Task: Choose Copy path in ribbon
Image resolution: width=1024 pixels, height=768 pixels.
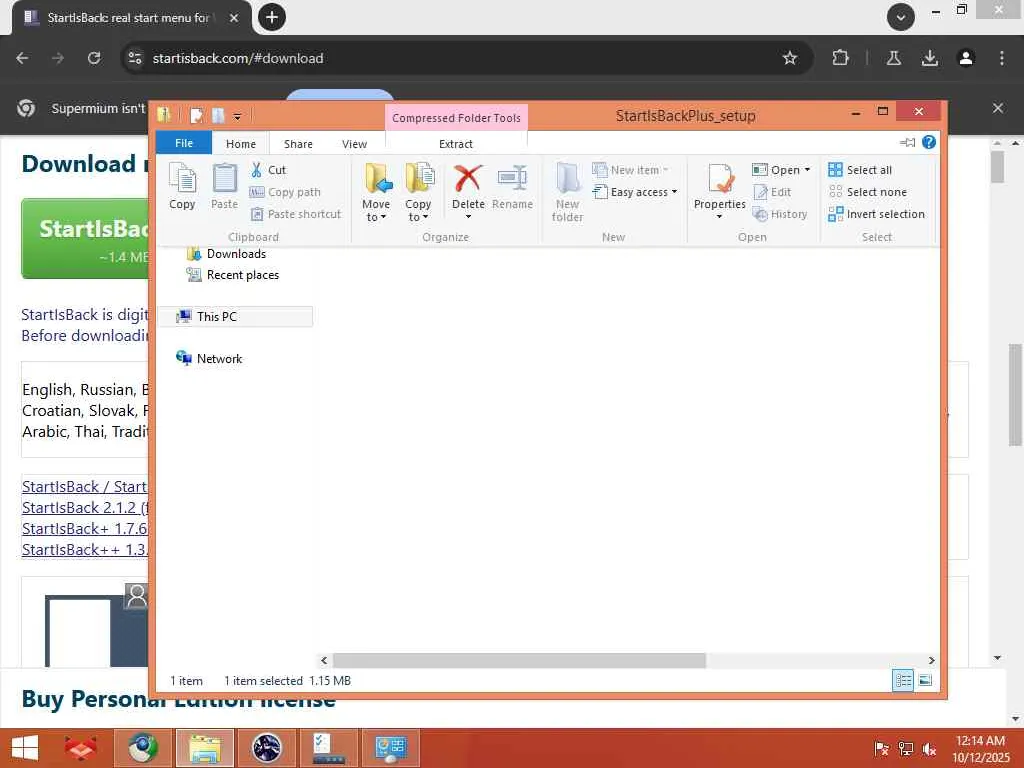Action: [285, 192]
